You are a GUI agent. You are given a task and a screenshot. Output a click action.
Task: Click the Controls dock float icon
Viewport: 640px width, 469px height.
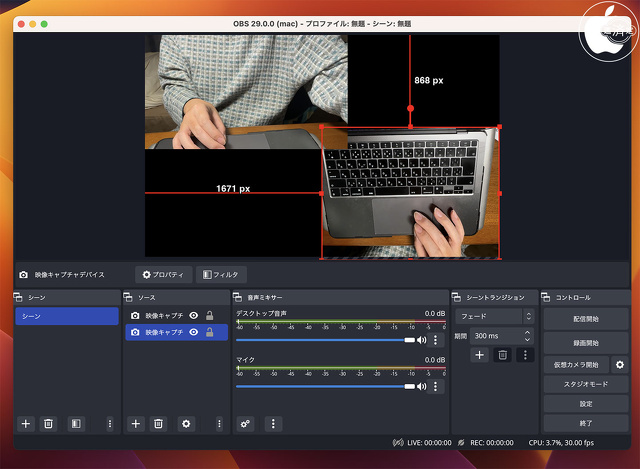click(x=546, y=297)
